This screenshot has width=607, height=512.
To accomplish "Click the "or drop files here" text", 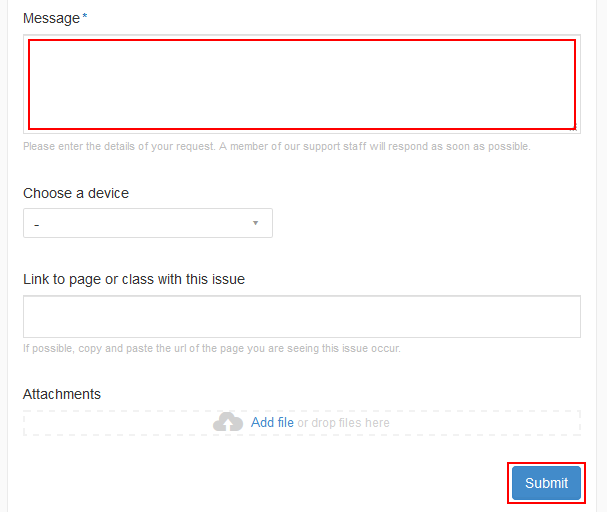I will 343,423.
